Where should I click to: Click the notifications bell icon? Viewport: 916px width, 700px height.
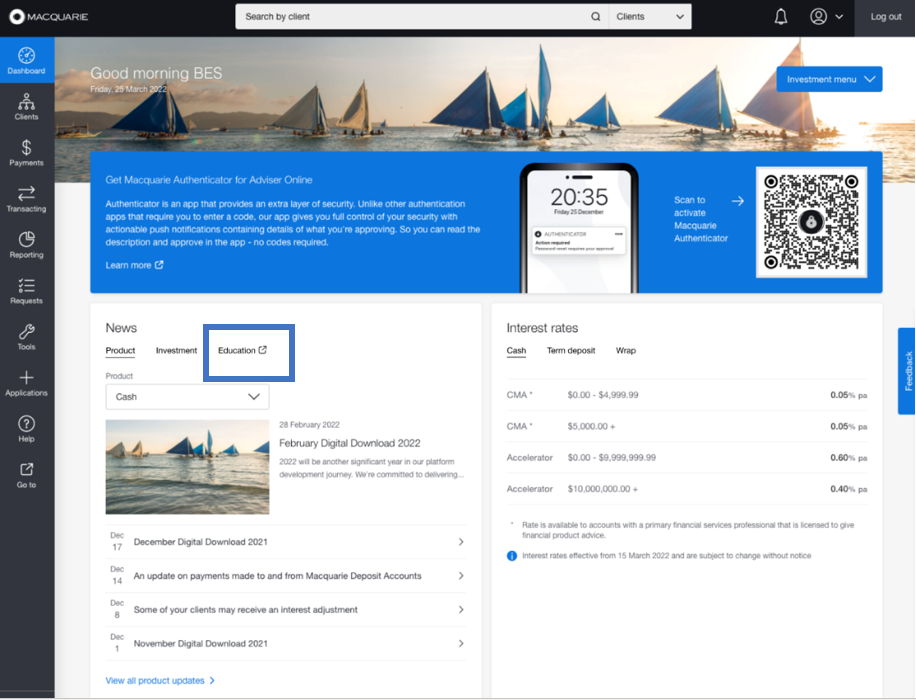pos(780,17)
